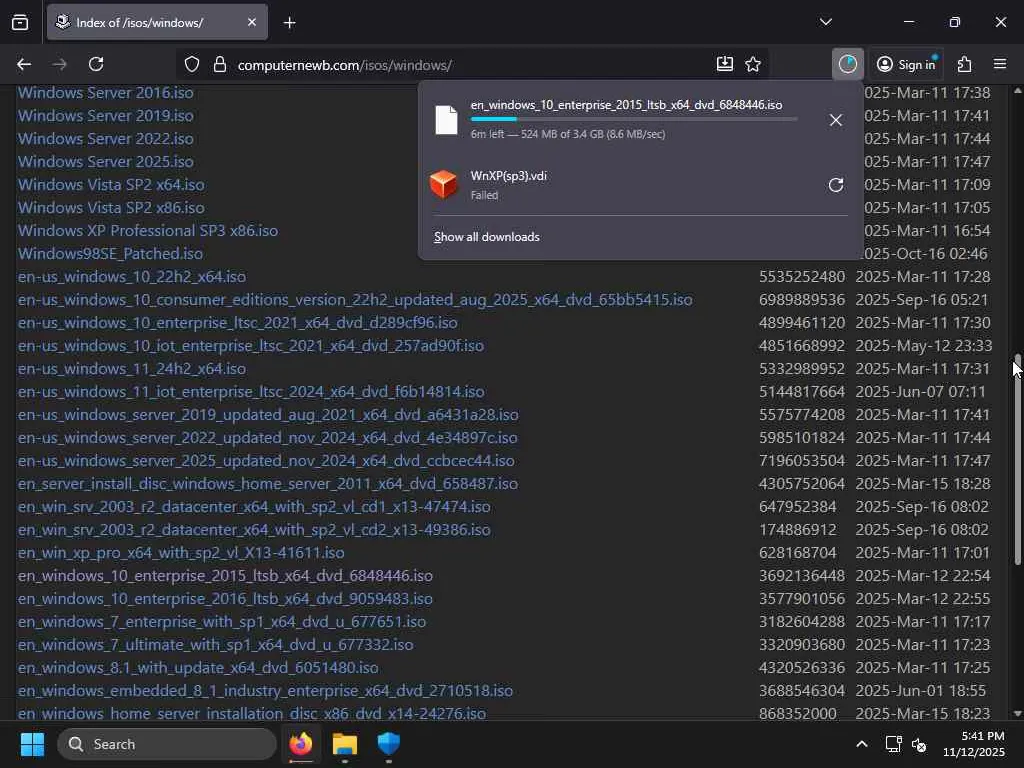Click the file size 5535252480

coord(801,277)
